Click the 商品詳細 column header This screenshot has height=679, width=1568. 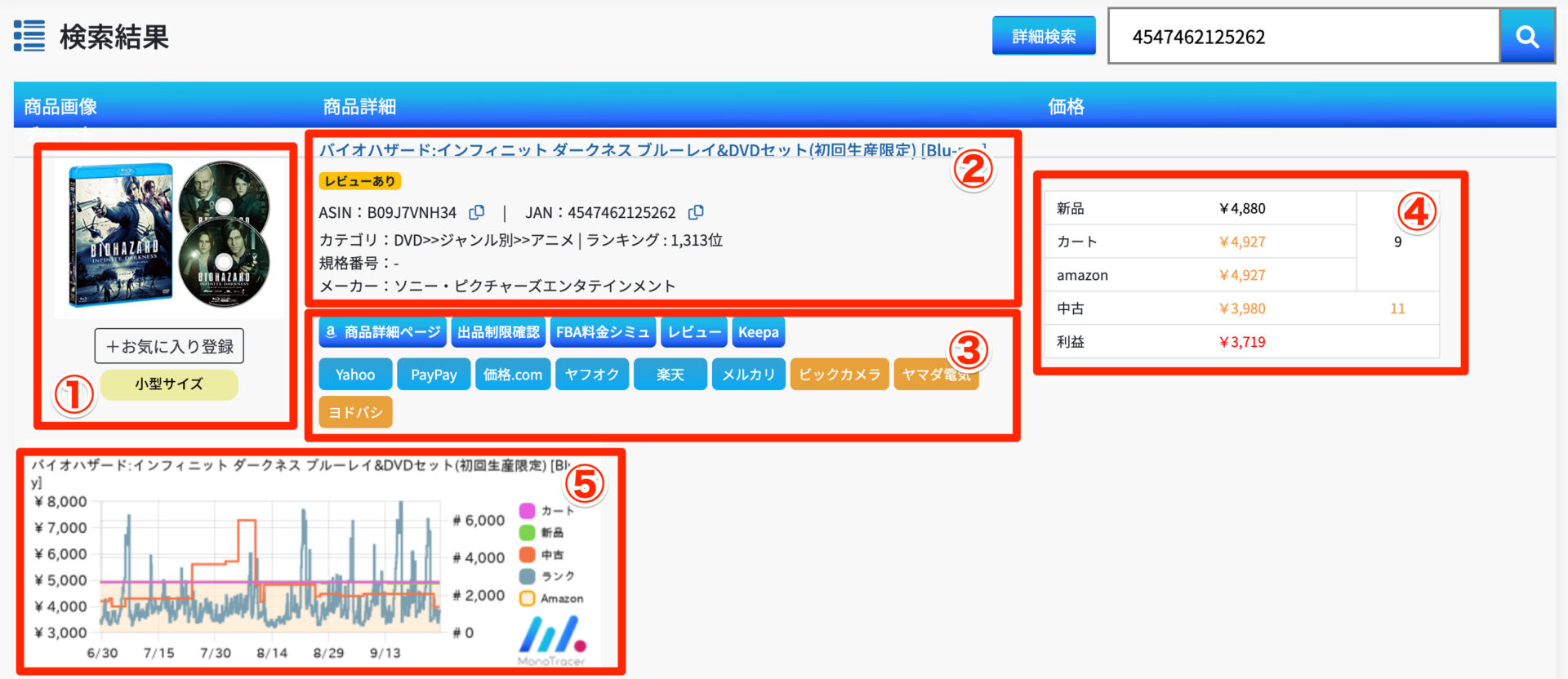pos(359,106)
